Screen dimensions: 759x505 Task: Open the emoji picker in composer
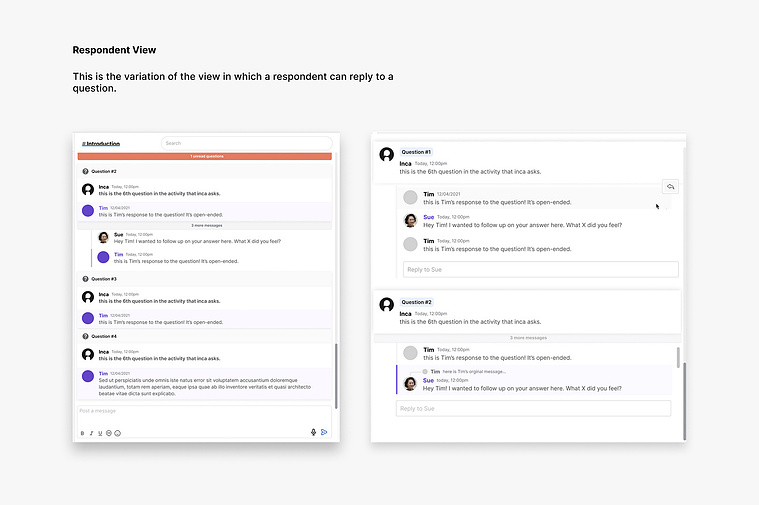coord(118,433)
